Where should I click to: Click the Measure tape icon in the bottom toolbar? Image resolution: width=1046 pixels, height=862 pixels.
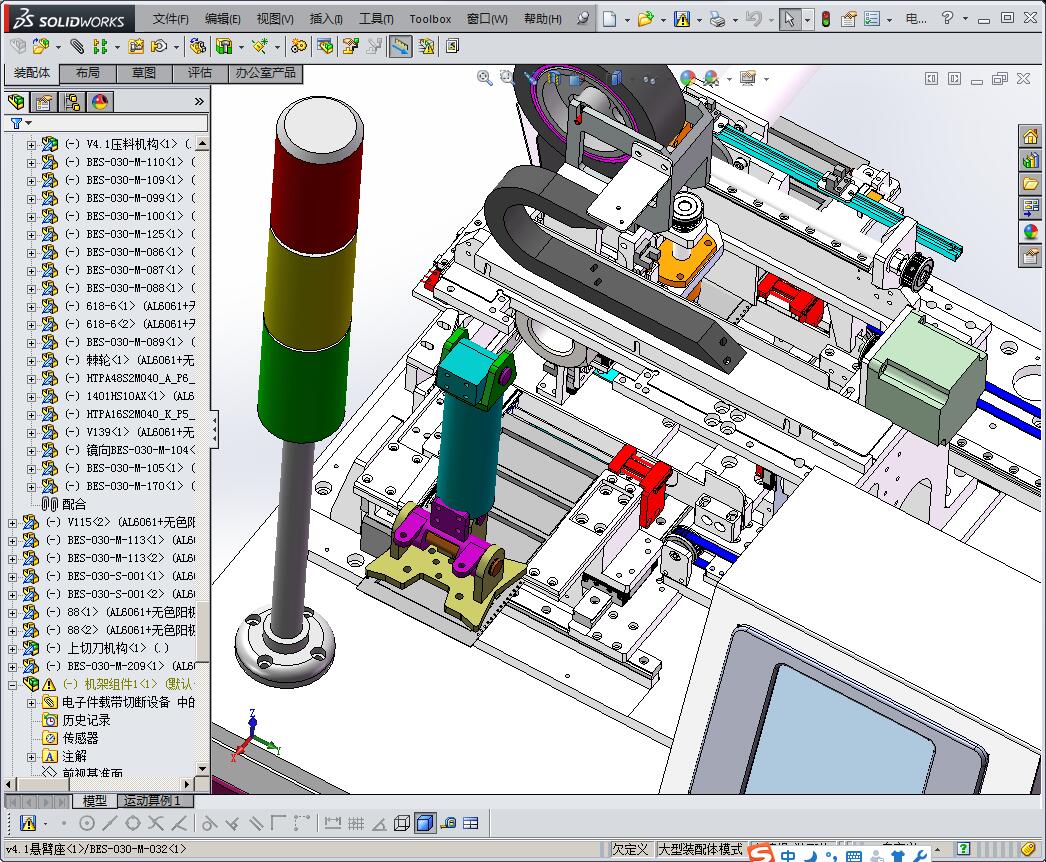click(x=448, y=823)
